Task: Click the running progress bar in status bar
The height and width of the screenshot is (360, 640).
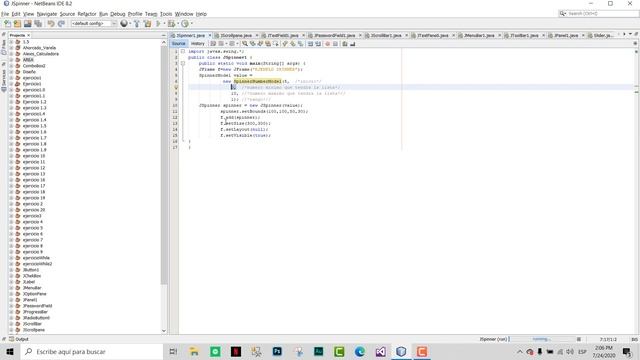Action: 543,339
